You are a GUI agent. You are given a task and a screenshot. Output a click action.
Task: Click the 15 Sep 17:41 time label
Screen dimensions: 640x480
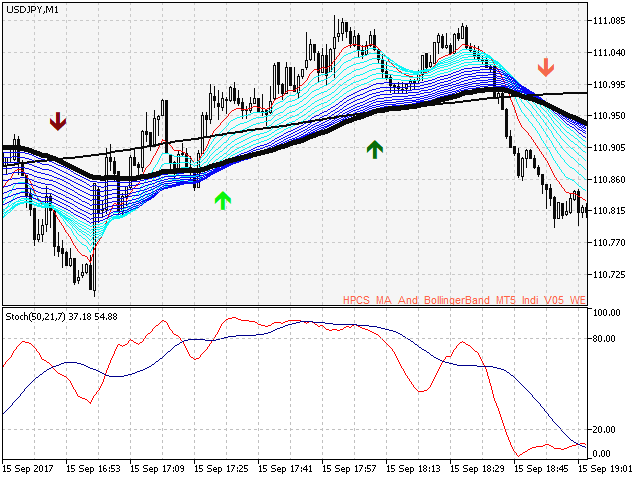click(x=285, y=469)
